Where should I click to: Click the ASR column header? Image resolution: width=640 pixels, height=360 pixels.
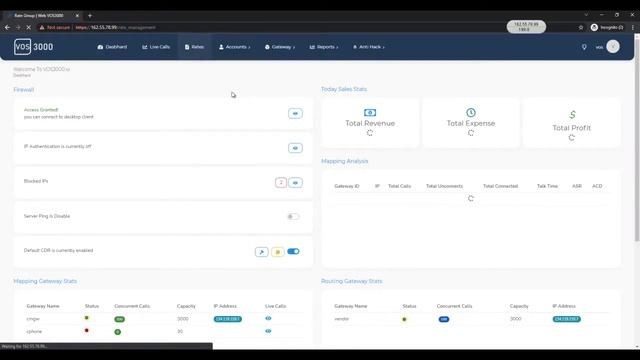click(x=577, y=186)
